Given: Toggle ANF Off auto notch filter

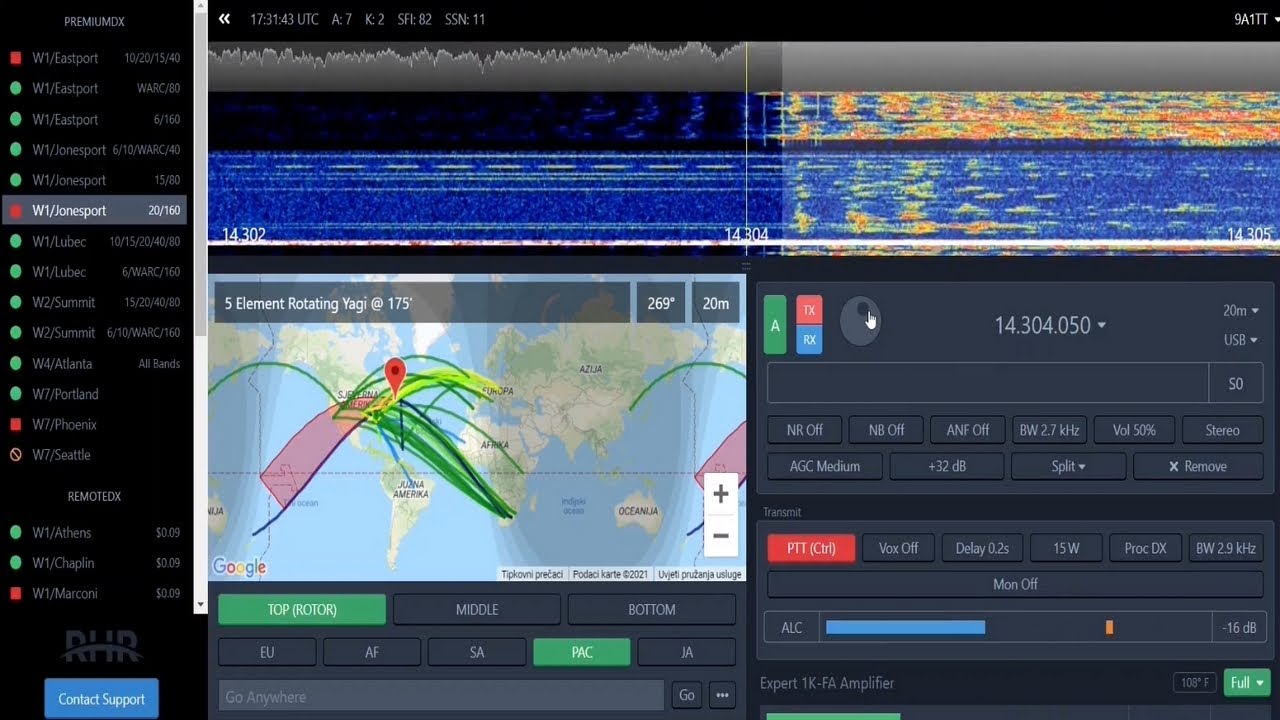Looking at the screenshot, I should pyautogui.click(x=967, y=431).
